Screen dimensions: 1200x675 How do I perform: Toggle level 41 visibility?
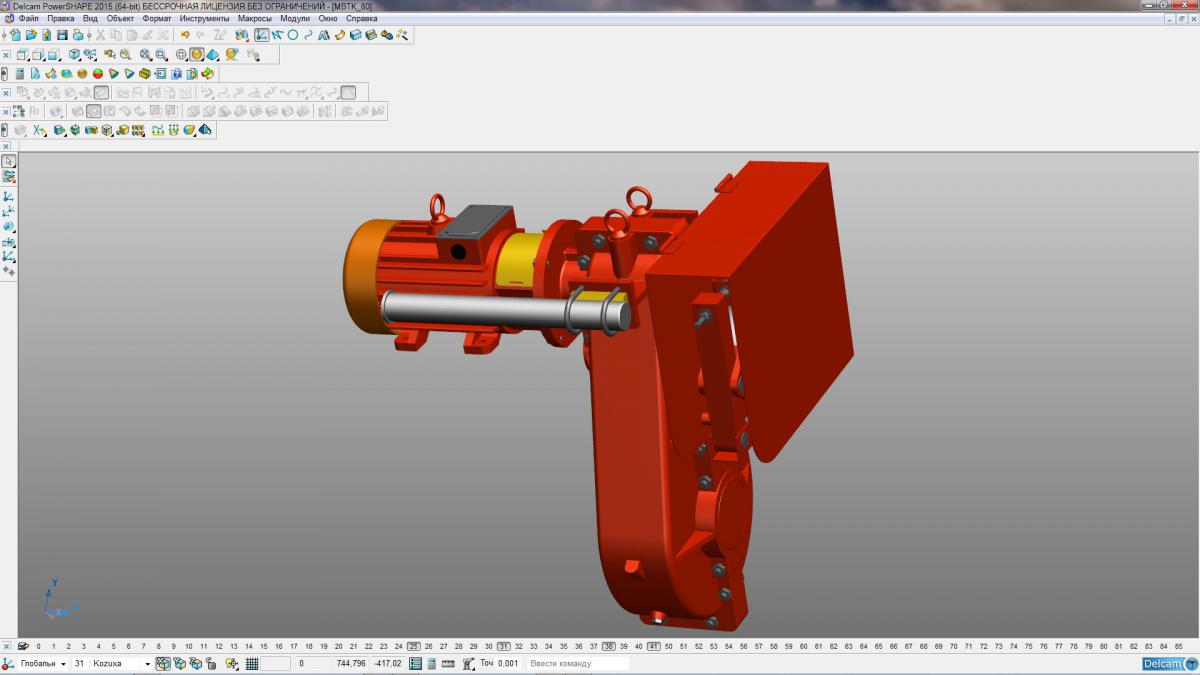(654, 646)
